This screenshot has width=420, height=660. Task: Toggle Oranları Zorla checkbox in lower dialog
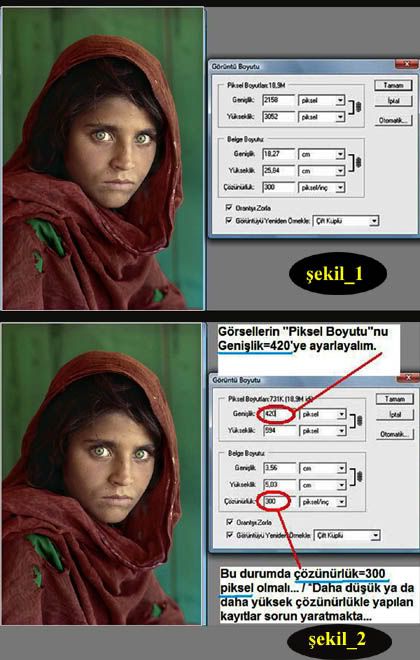230,522
